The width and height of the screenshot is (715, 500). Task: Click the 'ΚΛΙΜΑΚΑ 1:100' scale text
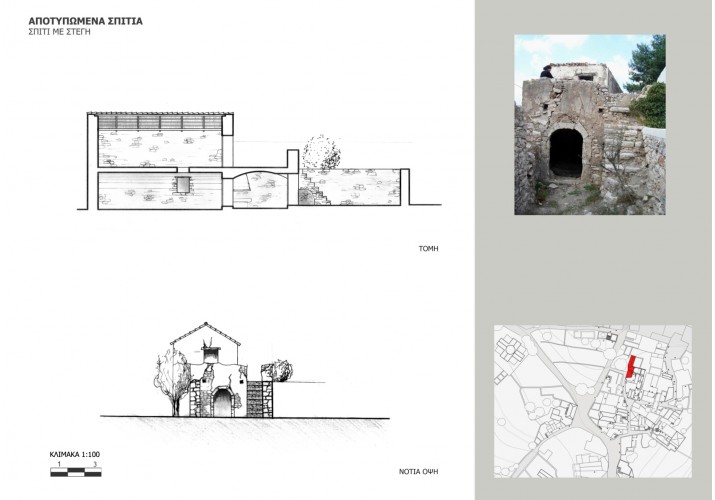[75, 454]
